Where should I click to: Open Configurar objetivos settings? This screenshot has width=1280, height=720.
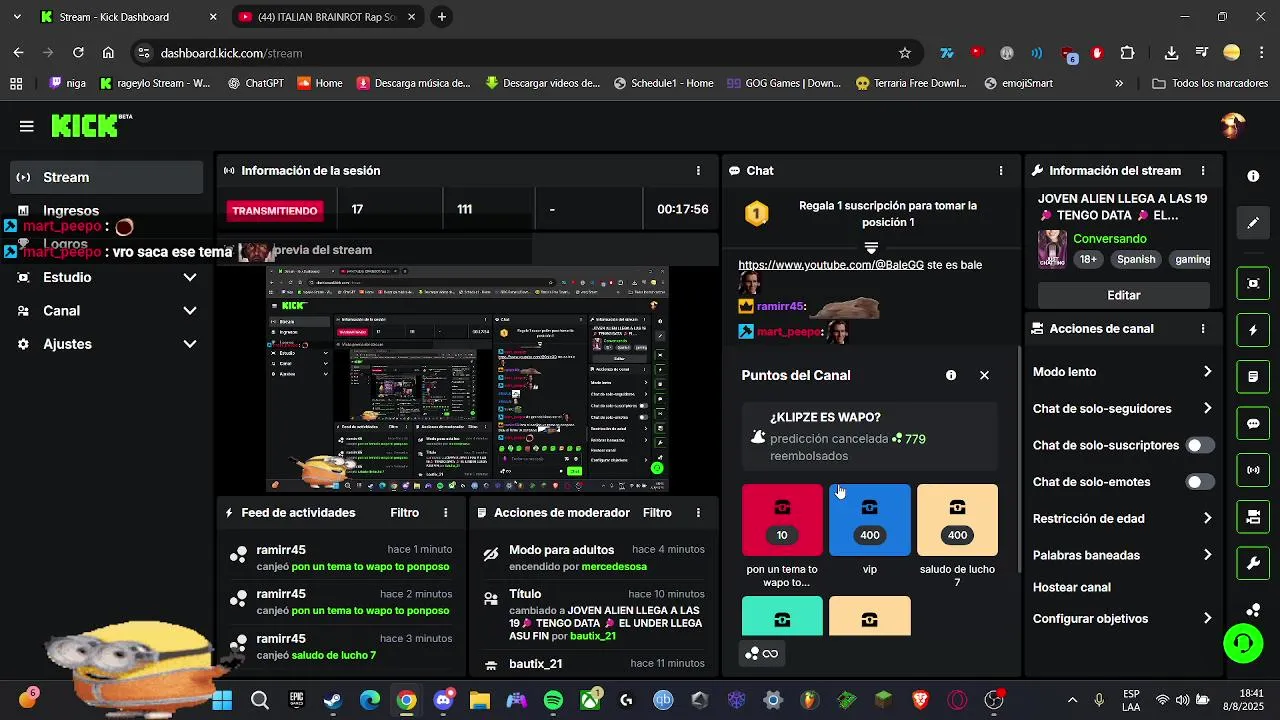pyautogui.click(x=1123, y=619)
